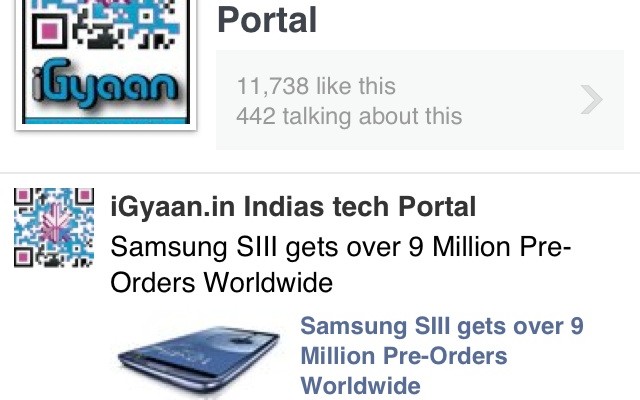Open the Samsung Galaxy SIII phone thumbnail
Screen dimensions: 640x400
click(x=199, y=359)
